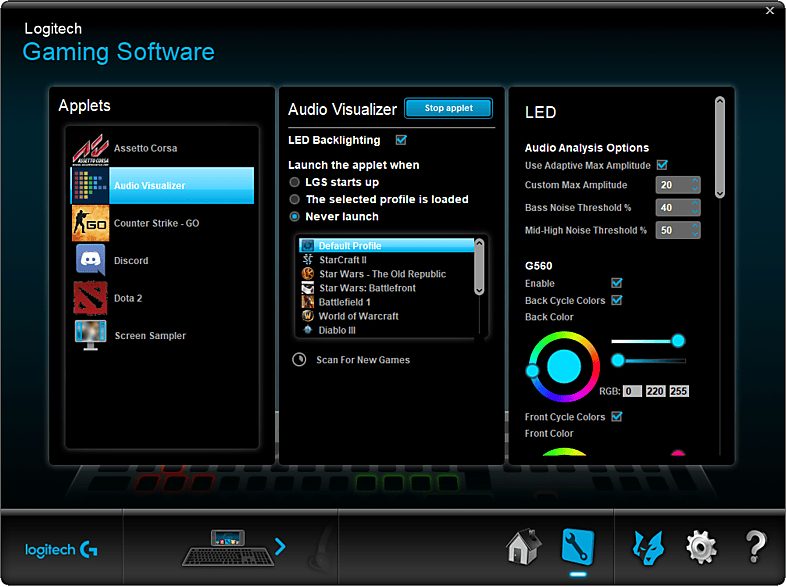This screenshot has width=786, height=587.
Task: Select the 'LGS starts up' radio option
Action: (295, 183)
